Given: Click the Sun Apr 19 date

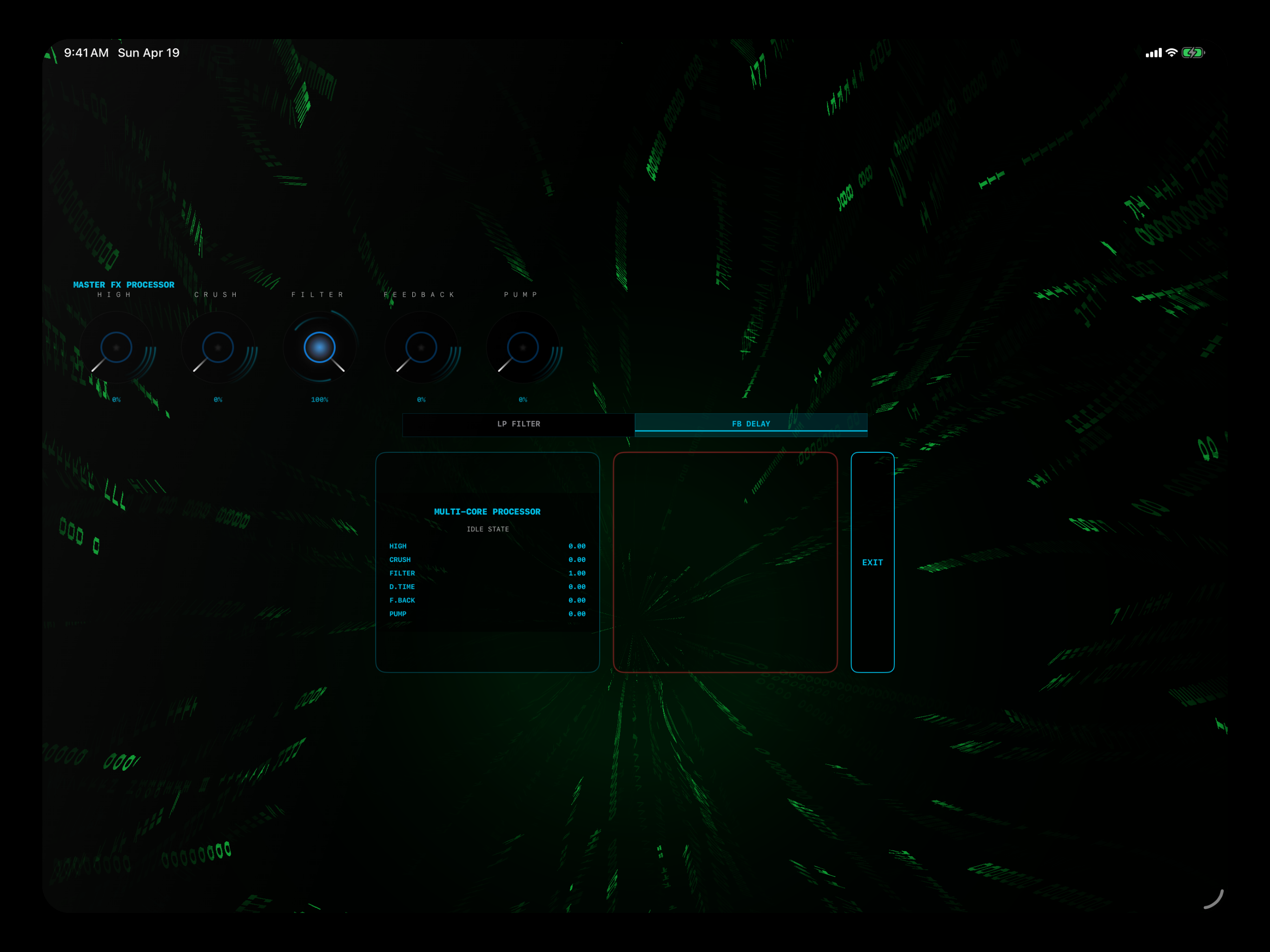Looking at the screenshot, I should point(149,53).
